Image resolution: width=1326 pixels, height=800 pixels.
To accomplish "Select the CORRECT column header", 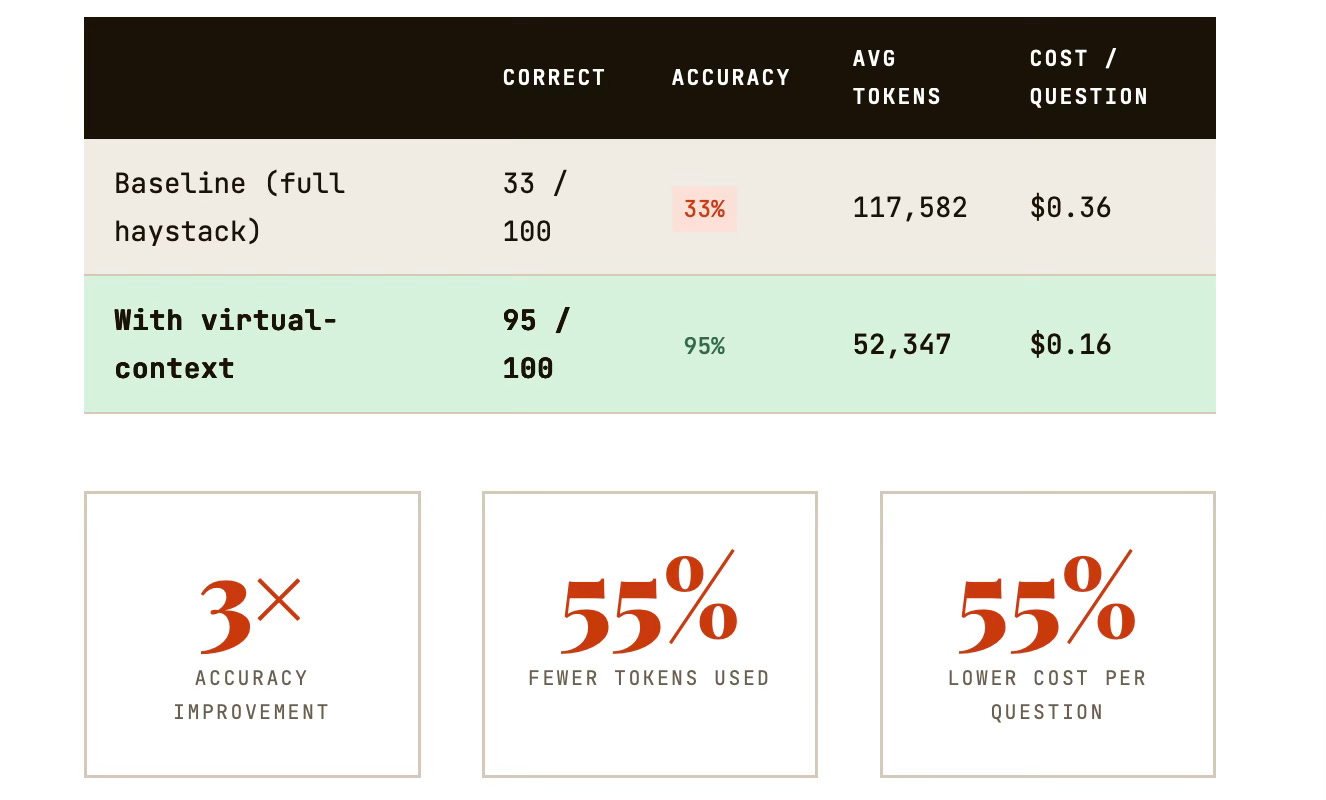I will pyautogui.click(x=554, y=77).
